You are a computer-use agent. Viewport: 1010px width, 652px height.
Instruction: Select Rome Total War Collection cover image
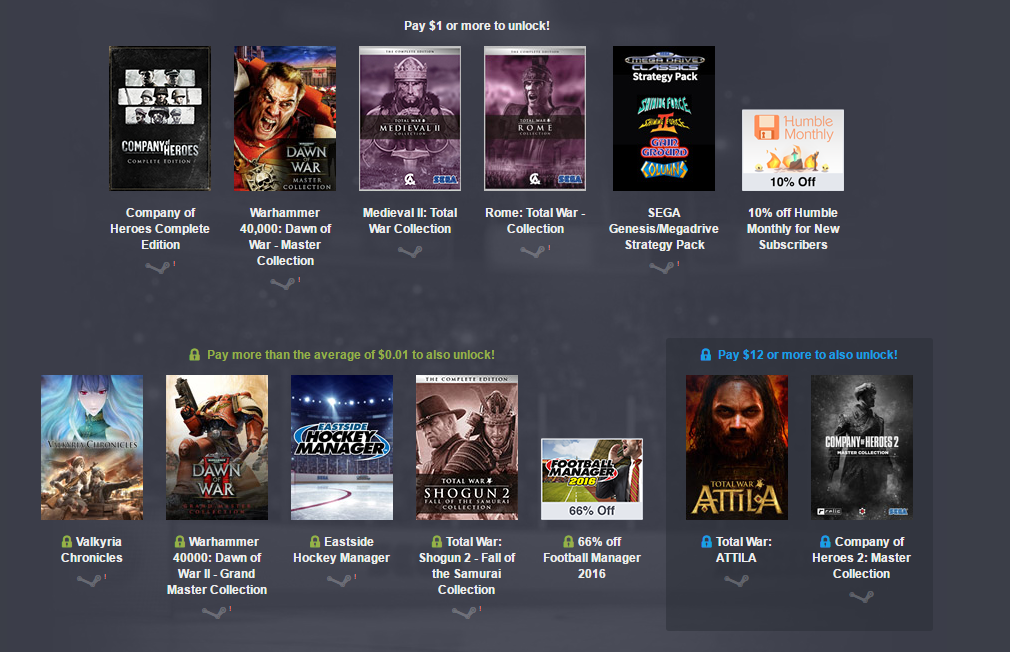(535, 119)
